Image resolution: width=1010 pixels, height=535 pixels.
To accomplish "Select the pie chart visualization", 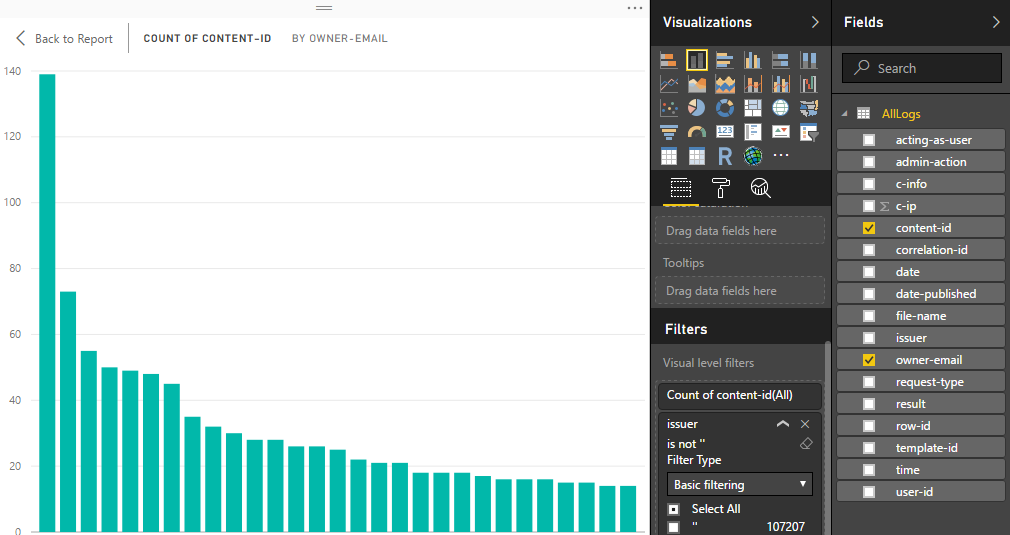I will [697, 108].
